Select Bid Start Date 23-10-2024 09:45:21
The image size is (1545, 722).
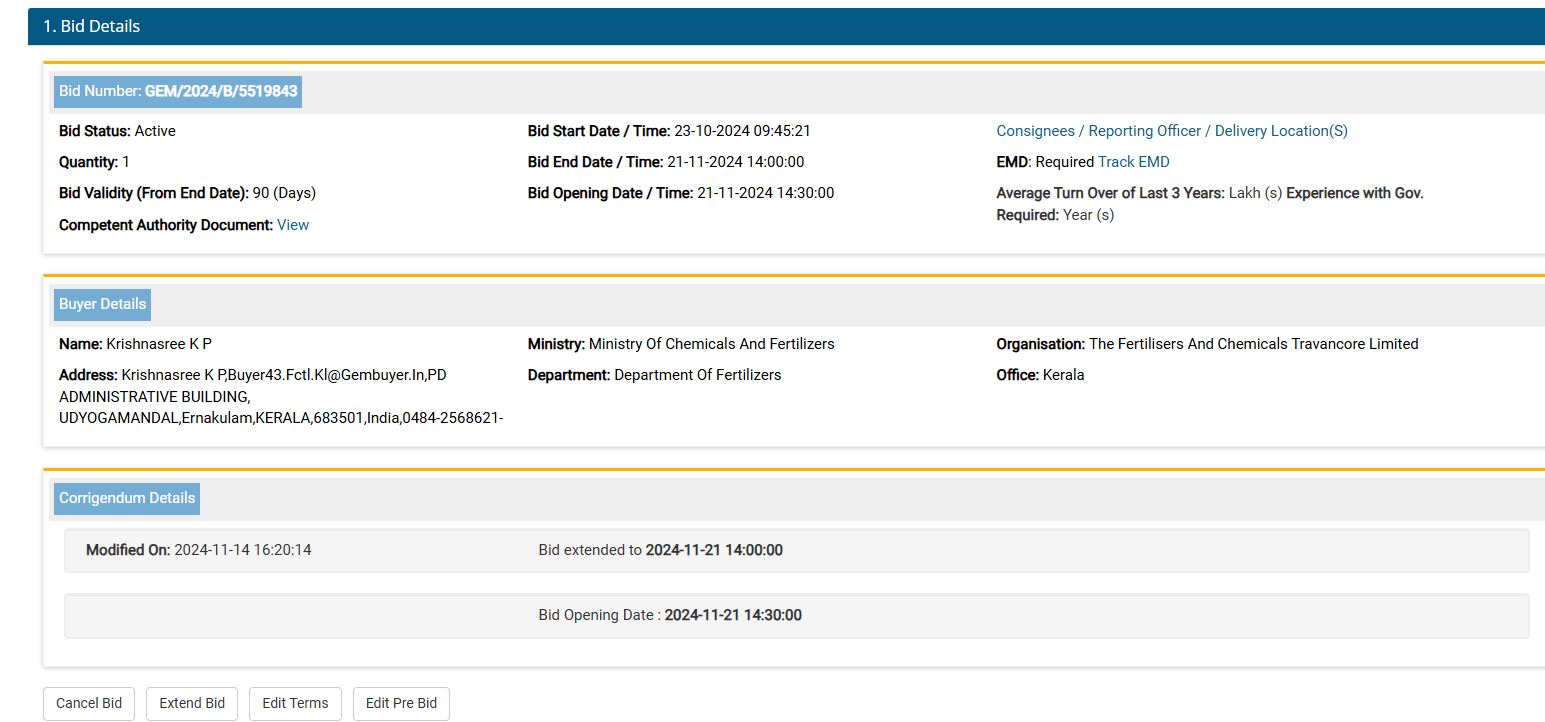[x=669, y=131]
